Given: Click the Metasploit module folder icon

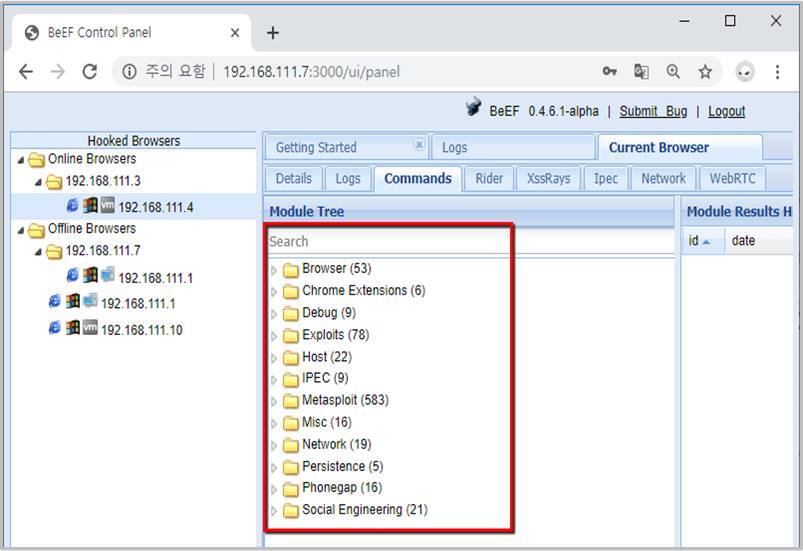Looking at the screenshot, I should 291,401.
